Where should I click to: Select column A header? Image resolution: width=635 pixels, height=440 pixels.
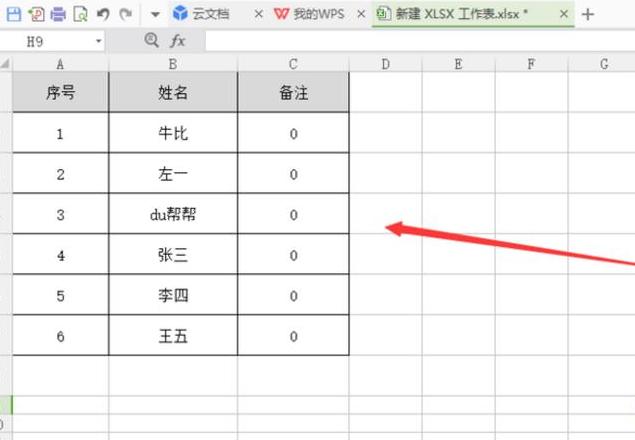[60, 64]
